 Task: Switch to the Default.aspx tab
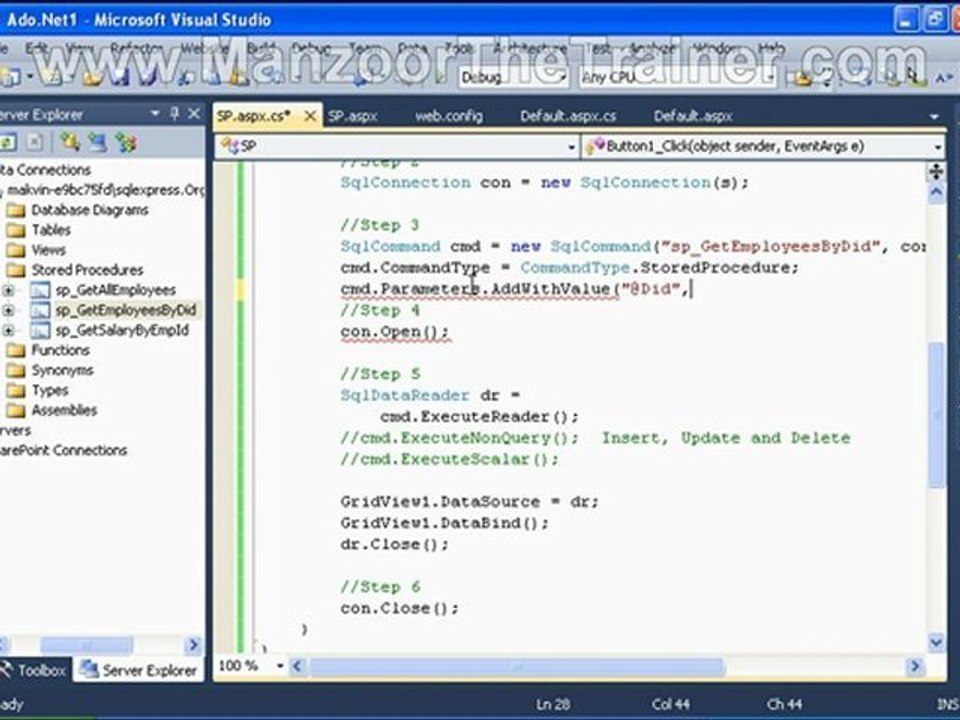click(x=692, y=116)
